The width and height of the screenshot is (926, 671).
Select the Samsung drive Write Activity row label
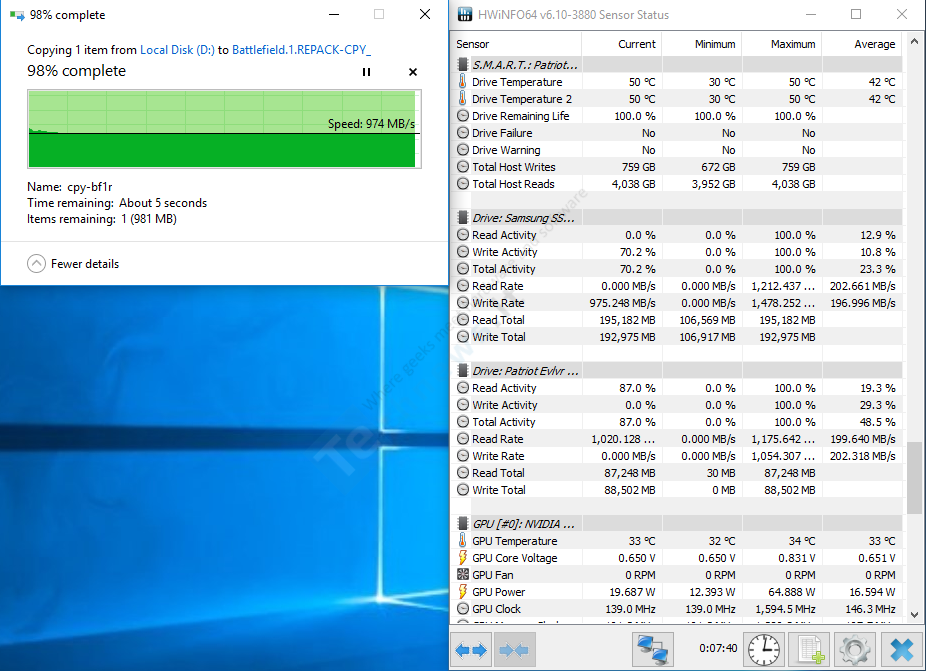click(x=504, y=252)
